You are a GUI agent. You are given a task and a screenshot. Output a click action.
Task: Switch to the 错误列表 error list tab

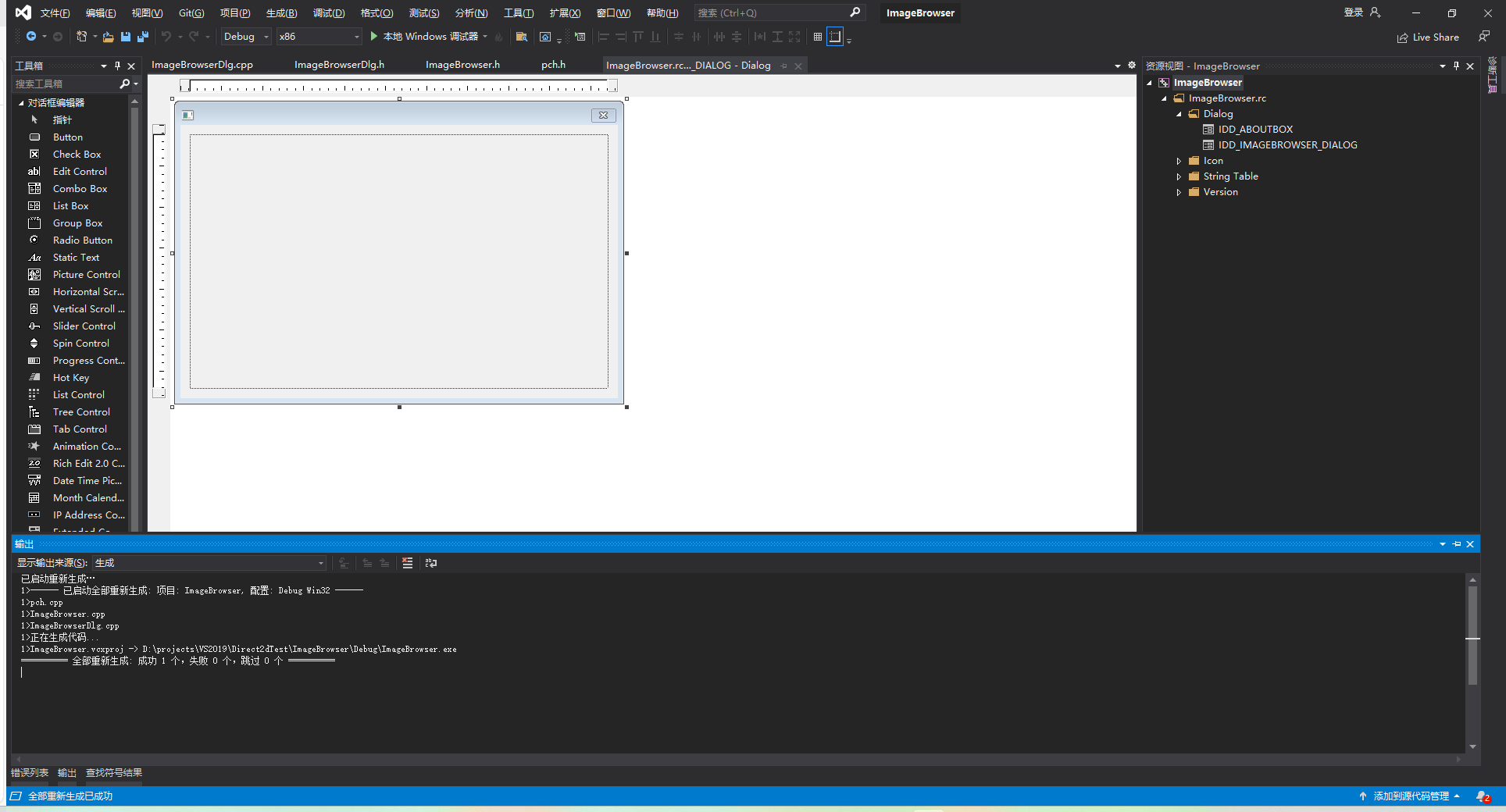30,773
